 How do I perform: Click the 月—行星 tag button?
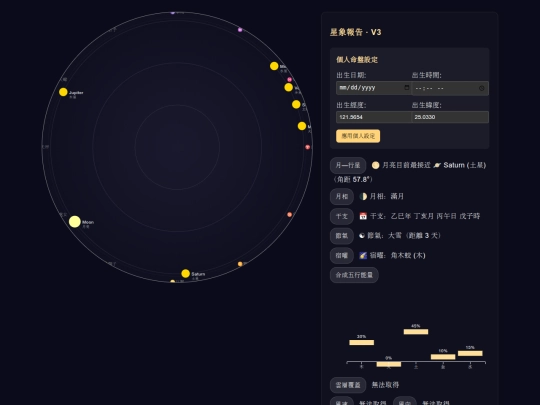348,165
